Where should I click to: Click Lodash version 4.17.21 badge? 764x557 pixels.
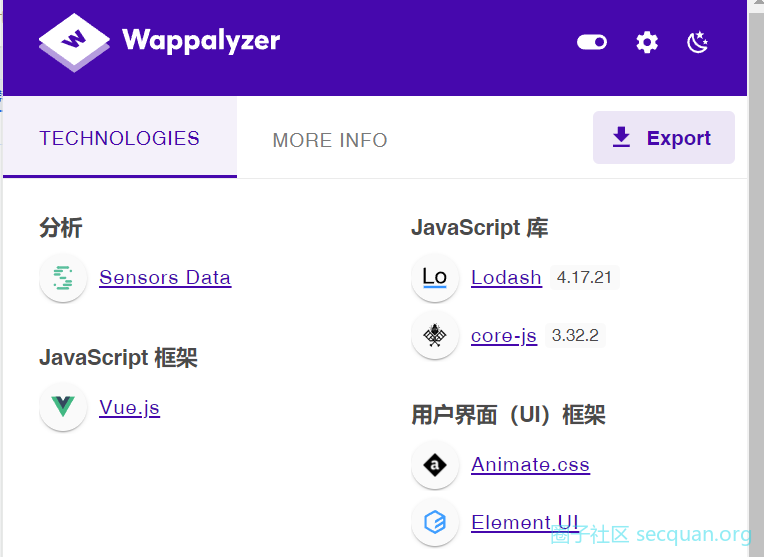tap(584, 277)
